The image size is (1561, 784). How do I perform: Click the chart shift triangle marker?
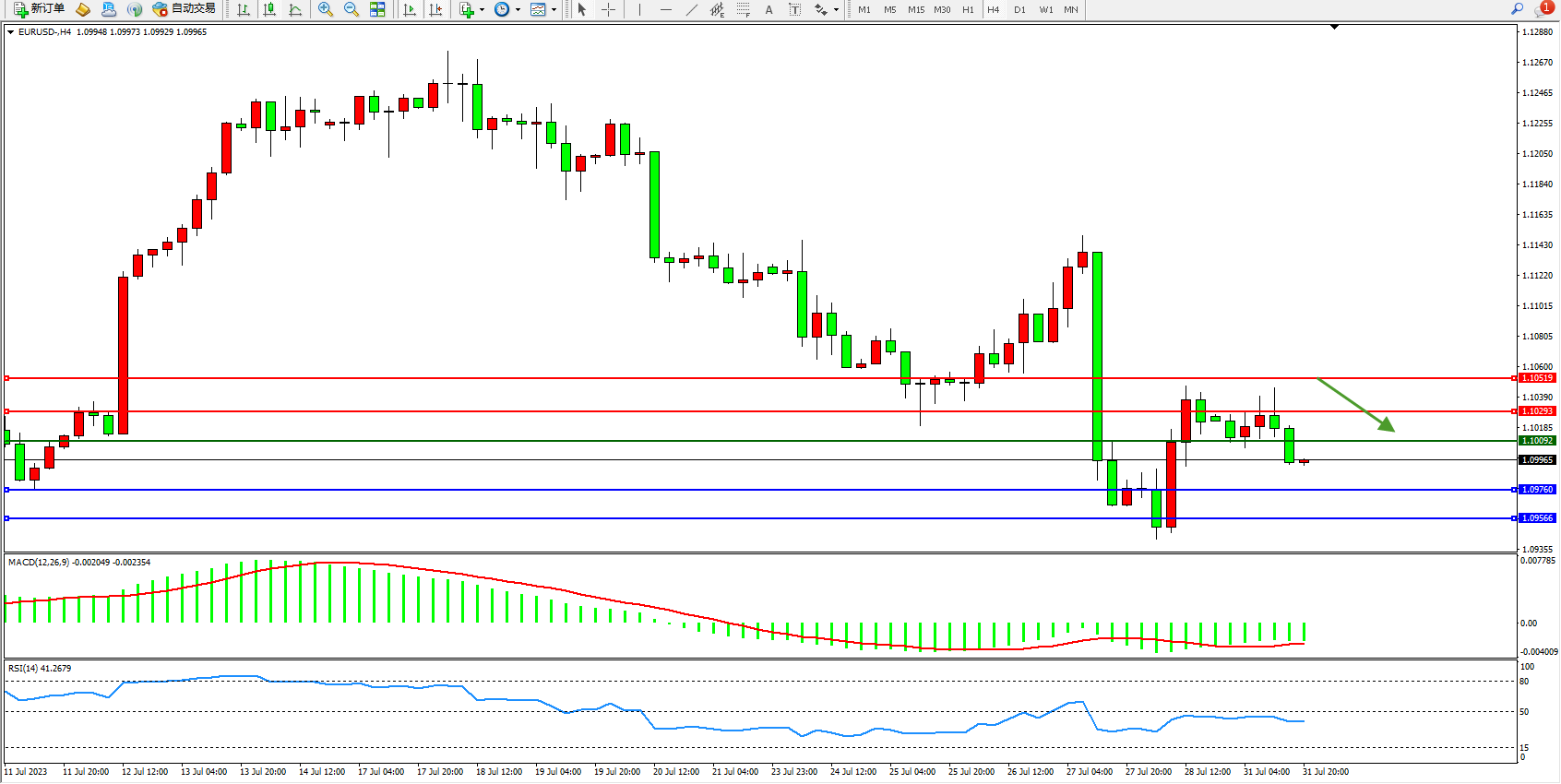(1334, 28)
